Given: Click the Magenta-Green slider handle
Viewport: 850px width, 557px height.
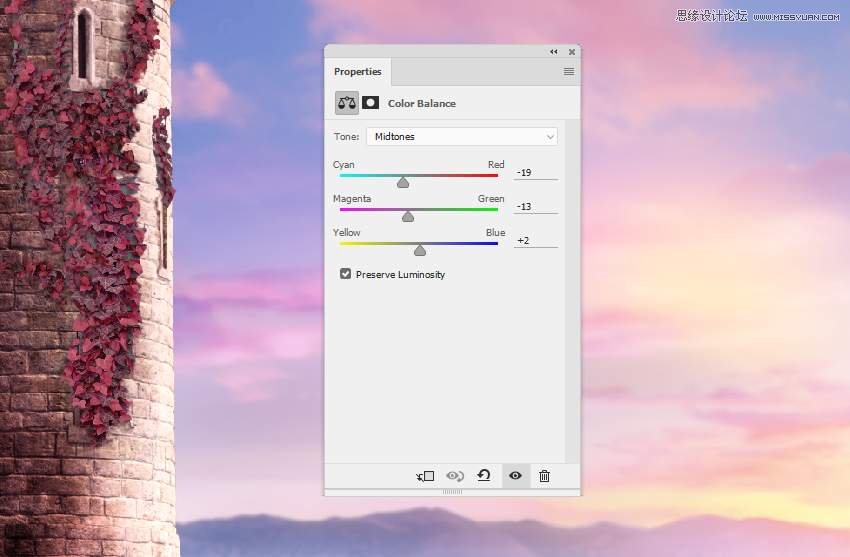Looking at the screenshot, I should tap(408, 217).
